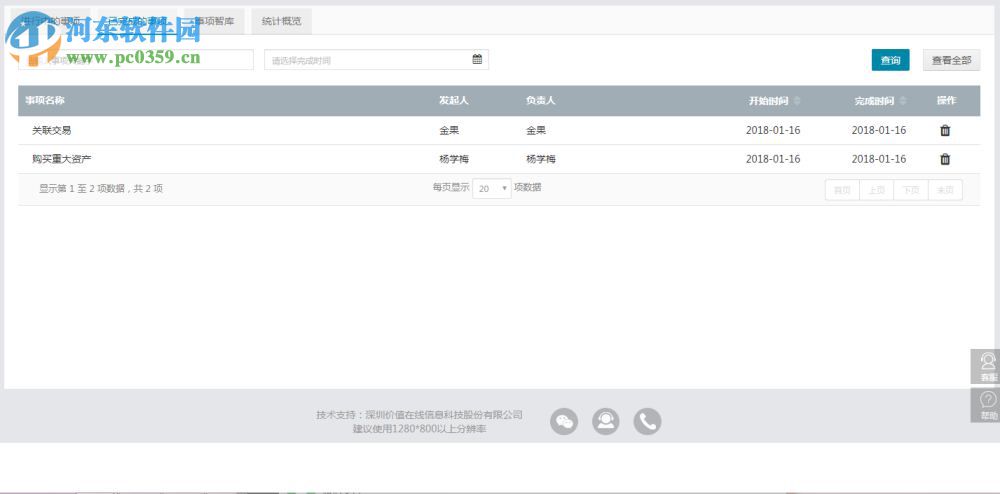Switch to the 统计概览 tab
This screenshot has width=1000, height=494.
click(x=281, y=21)
